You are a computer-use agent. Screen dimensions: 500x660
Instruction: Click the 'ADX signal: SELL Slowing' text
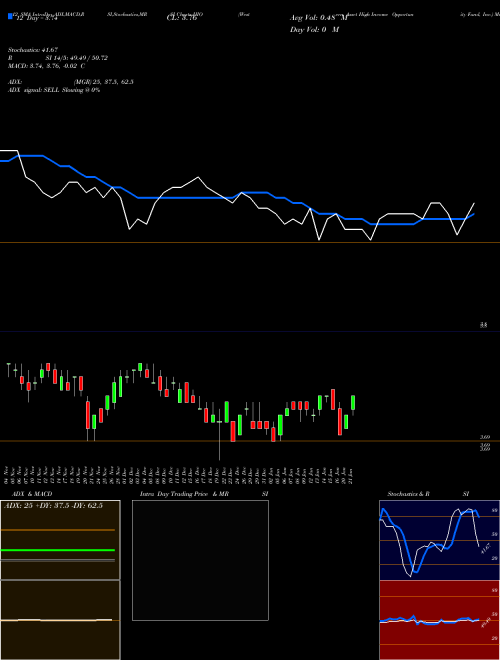tap(45, 90)
